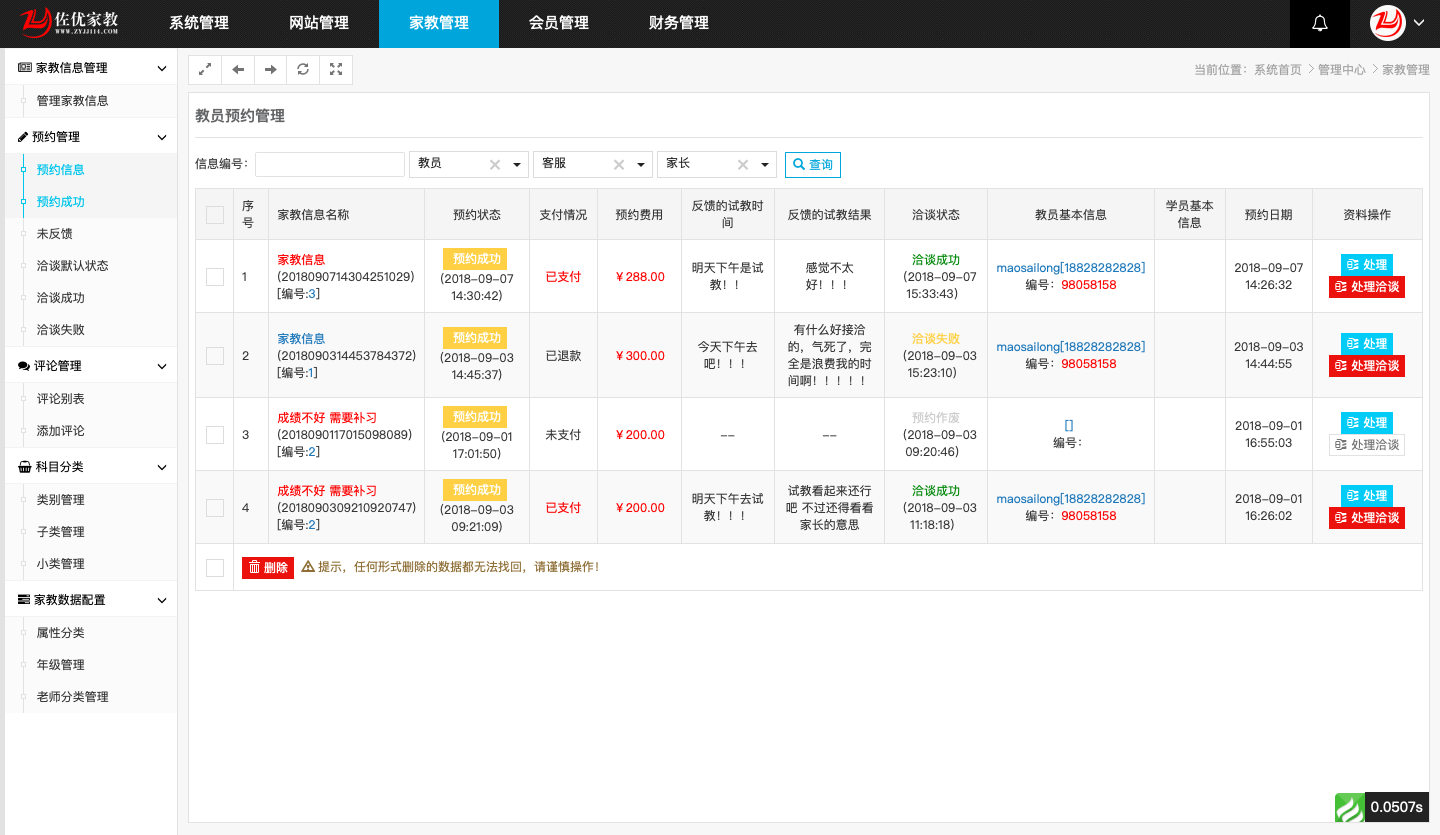Click the fullscreen toolbar icon

[336, 70]
